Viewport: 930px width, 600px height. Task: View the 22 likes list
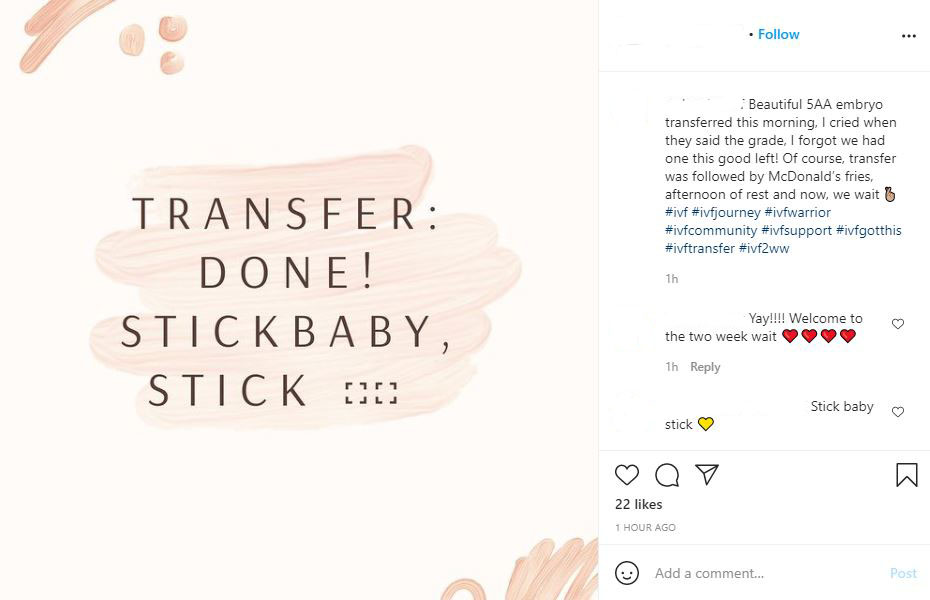pyautogui.click(x=639, y=505)
